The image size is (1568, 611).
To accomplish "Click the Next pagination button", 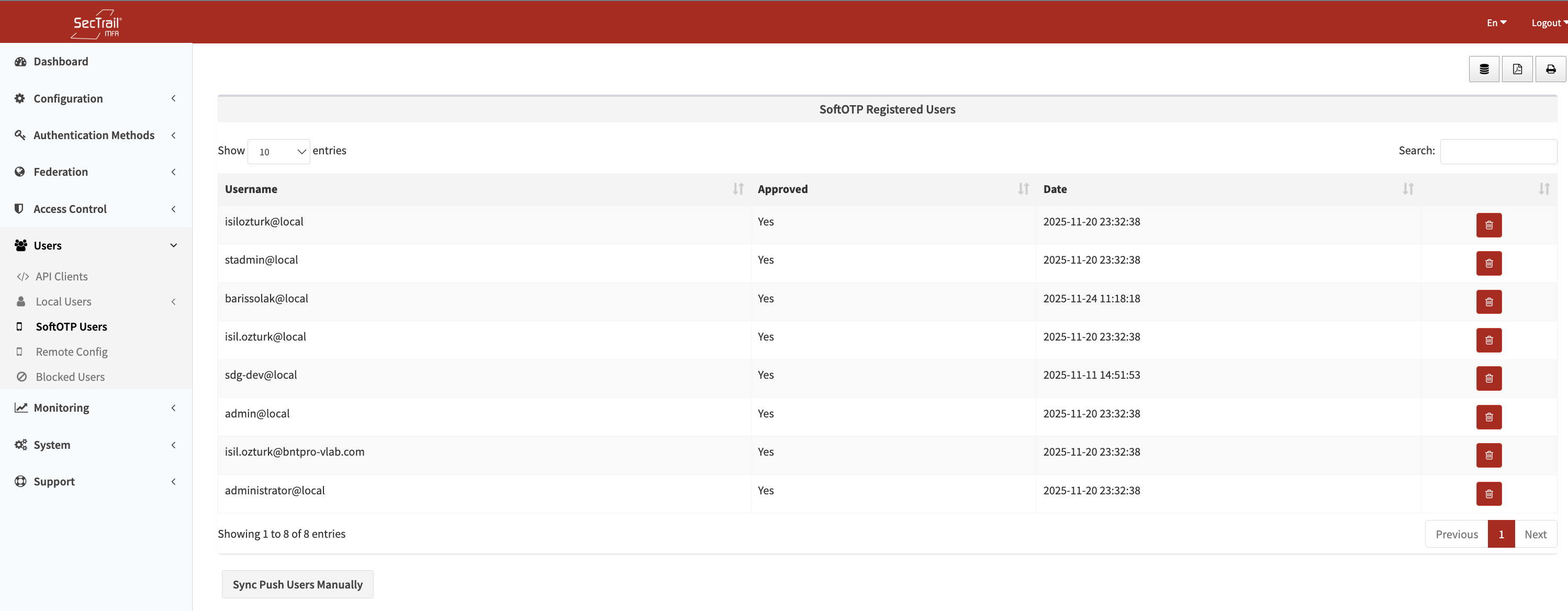I will (1535, 534).
